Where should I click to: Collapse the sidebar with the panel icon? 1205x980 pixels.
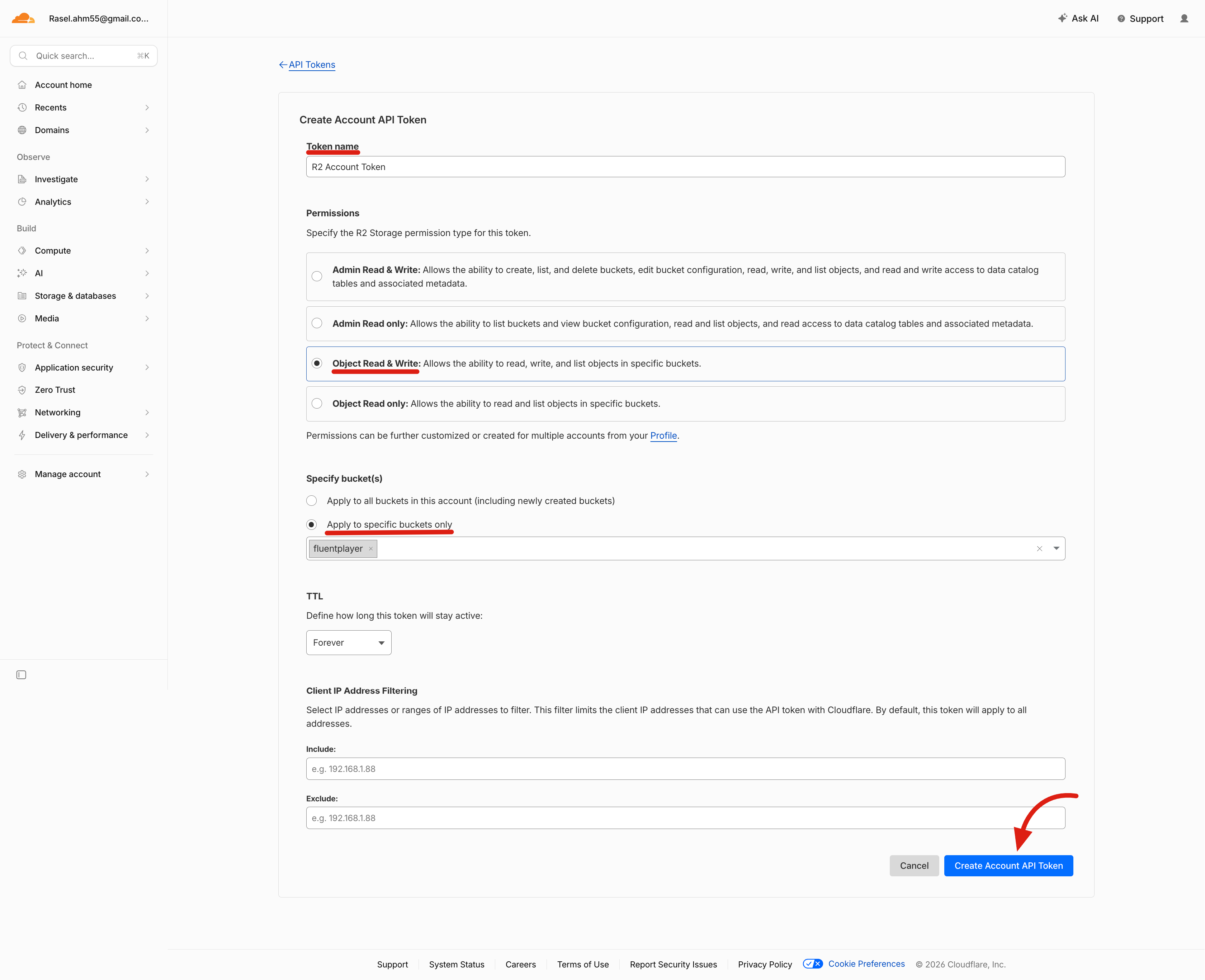click(22, 675)
